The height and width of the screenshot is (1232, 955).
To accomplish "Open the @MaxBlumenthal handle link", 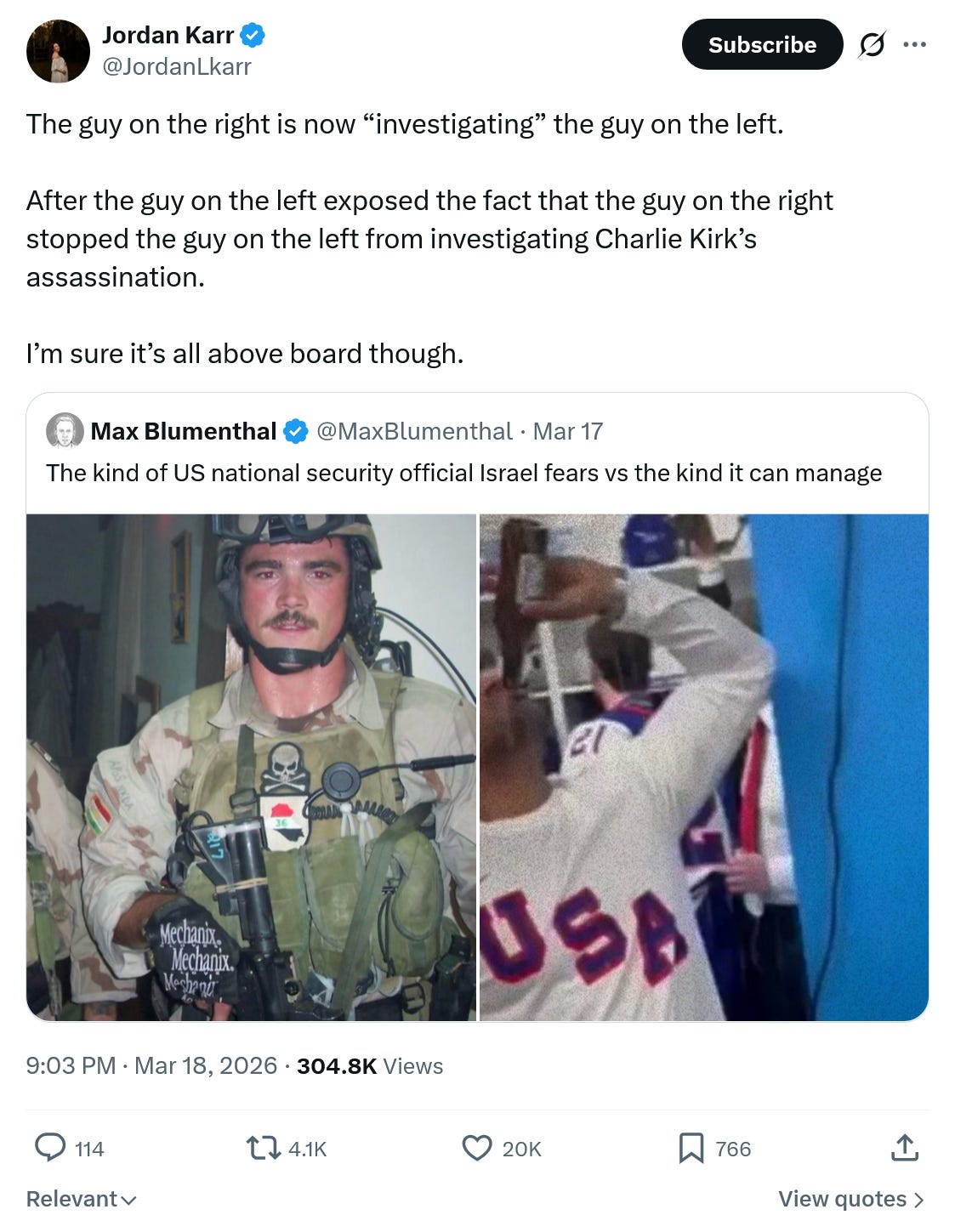I will coord(414,431).
